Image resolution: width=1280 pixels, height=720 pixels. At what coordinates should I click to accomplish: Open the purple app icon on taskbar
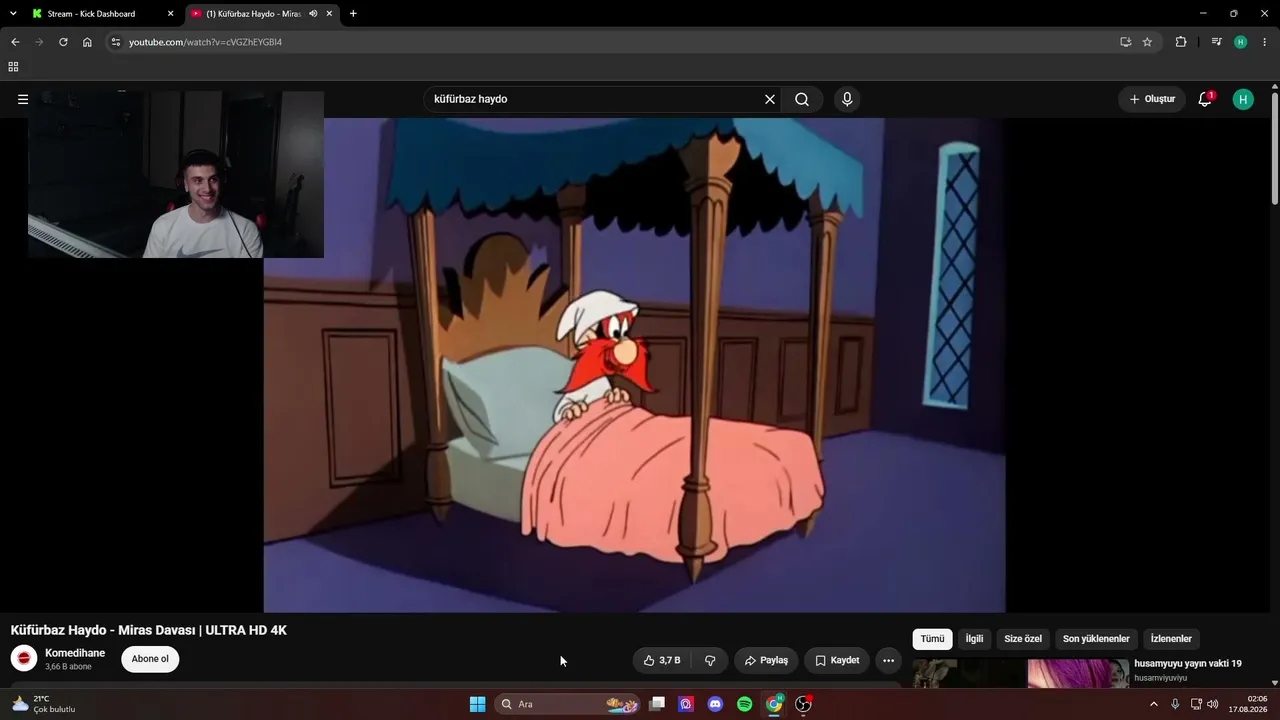[686, 704]
